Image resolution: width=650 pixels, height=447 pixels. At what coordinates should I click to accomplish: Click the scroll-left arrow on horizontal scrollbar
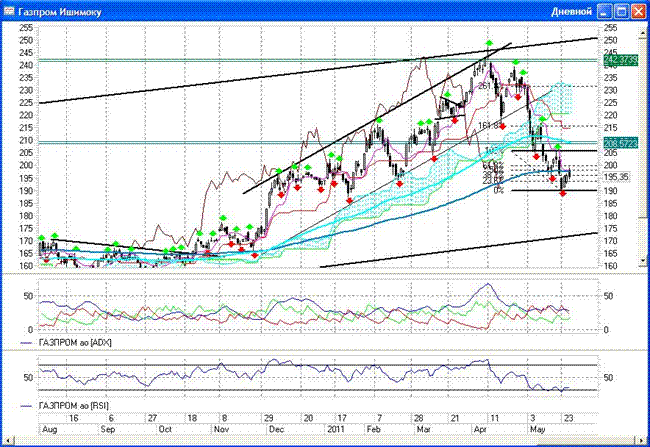6,440
